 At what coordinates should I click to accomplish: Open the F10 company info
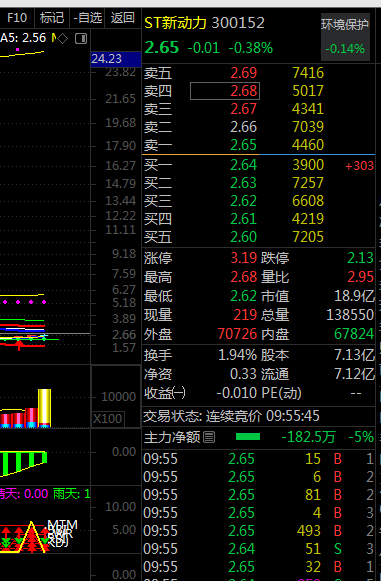(17, 18)
